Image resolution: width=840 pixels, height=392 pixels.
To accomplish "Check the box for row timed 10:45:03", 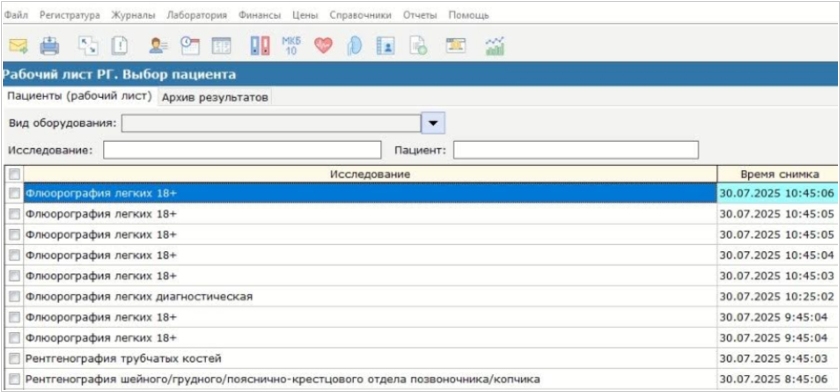I will [14, 276].
